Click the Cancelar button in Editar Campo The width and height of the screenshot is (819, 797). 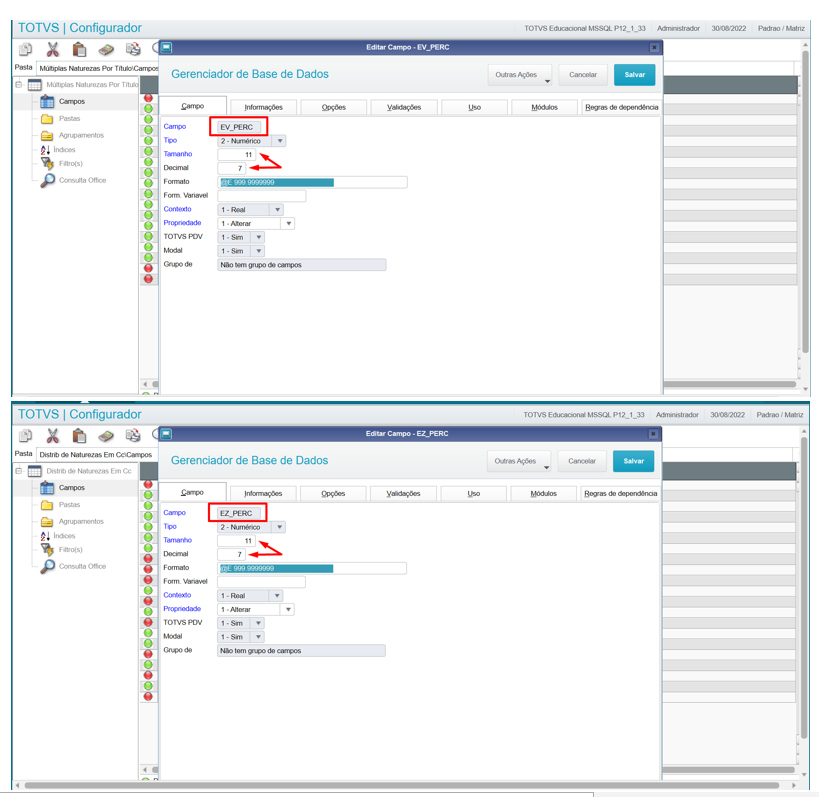point(582,74)
